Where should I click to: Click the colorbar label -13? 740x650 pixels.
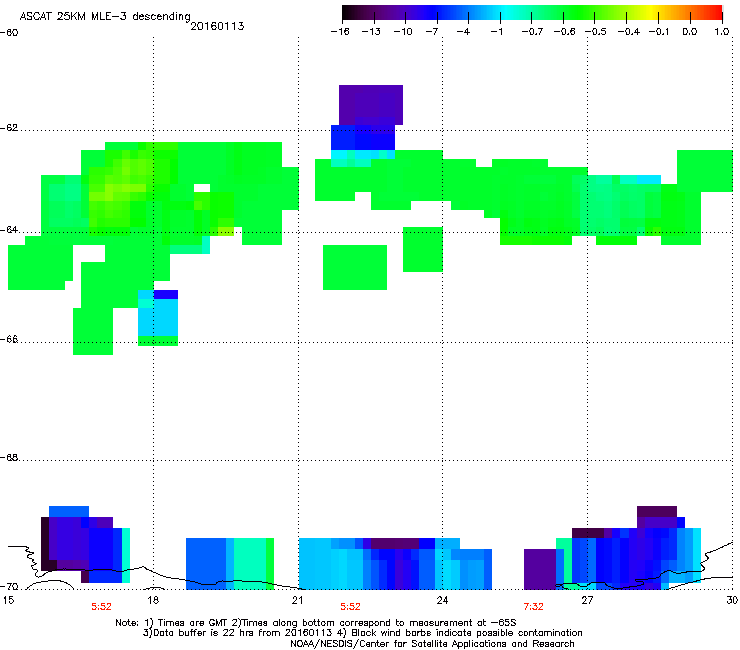[371, 32]
